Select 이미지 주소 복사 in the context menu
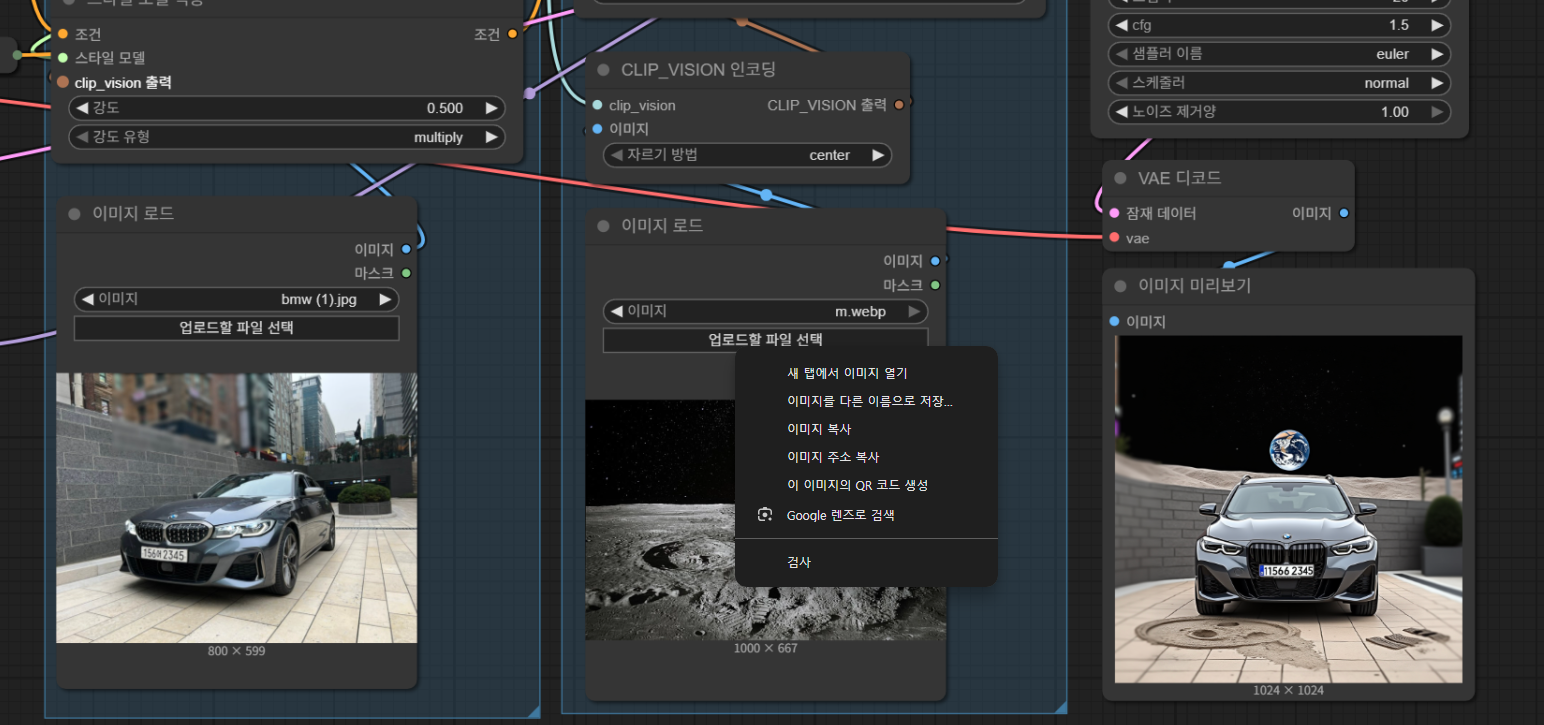The height and width of the screenshot is (725, 1544). click(866, 457)
